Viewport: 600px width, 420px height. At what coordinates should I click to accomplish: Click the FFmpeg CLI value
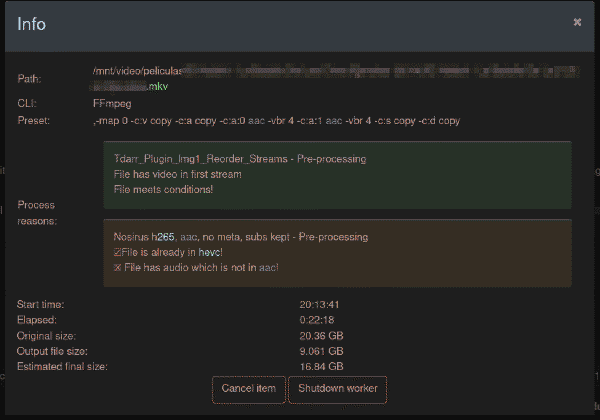[112, 104]
